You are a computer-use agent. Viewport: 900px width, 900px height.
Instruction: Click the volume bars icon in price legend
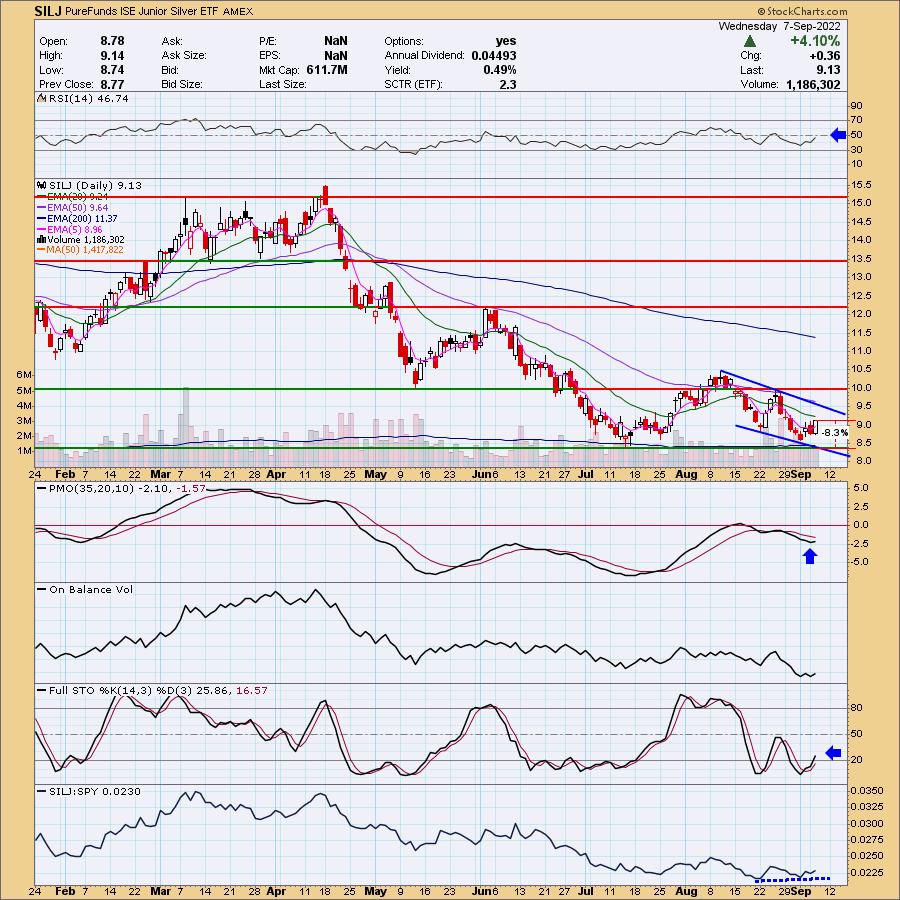42,239
